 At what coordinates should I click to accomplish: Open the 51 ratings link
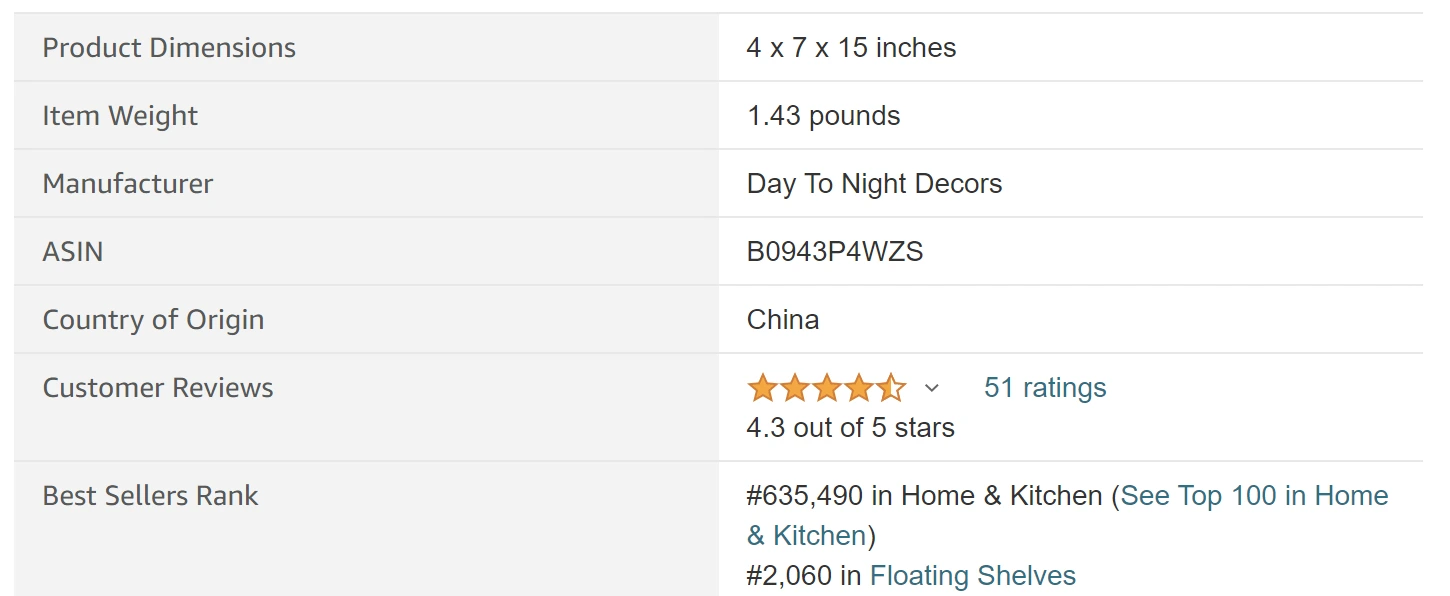pos(1045,388)
